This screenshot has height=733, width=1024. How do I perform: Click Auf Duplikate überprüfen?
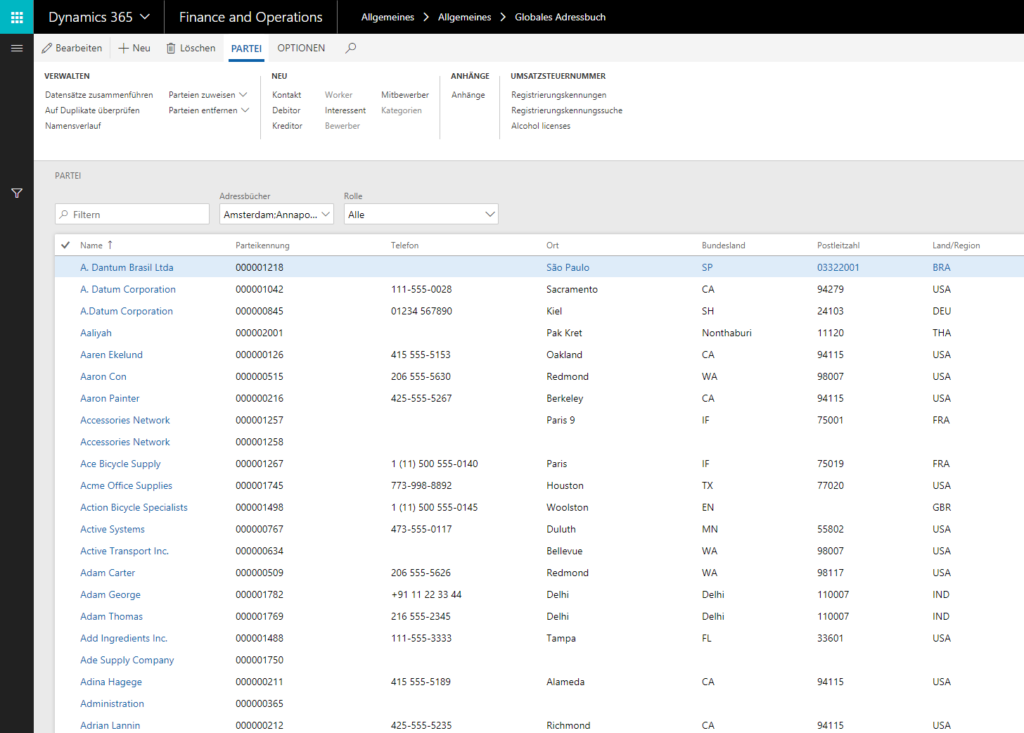tap(92, 110)
